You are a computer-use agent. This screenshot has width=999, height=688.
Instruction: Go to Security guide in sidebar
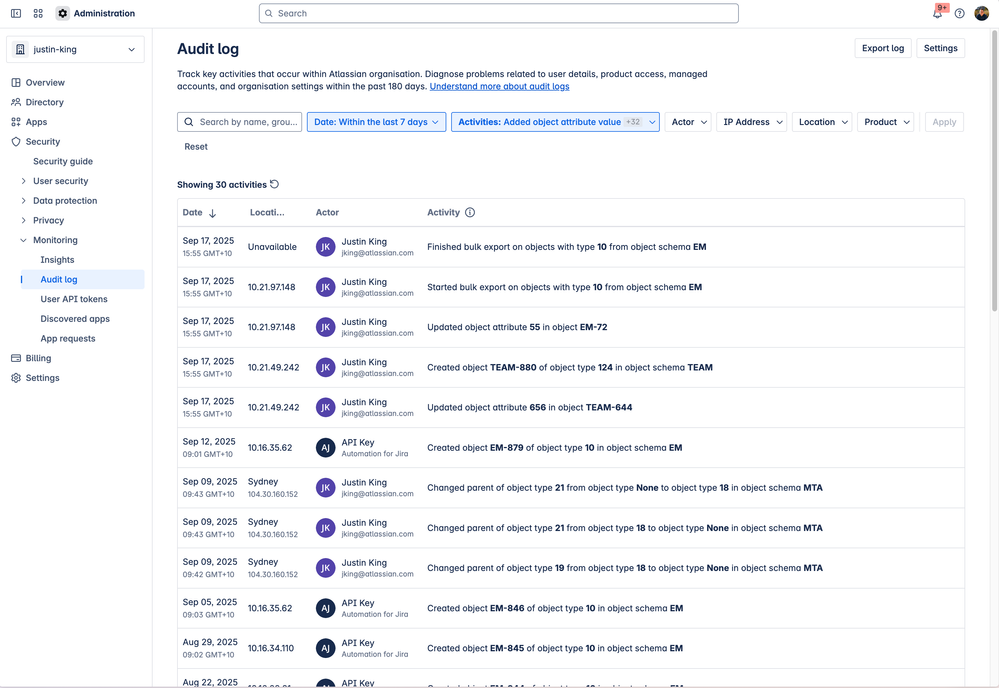[63, 161]
